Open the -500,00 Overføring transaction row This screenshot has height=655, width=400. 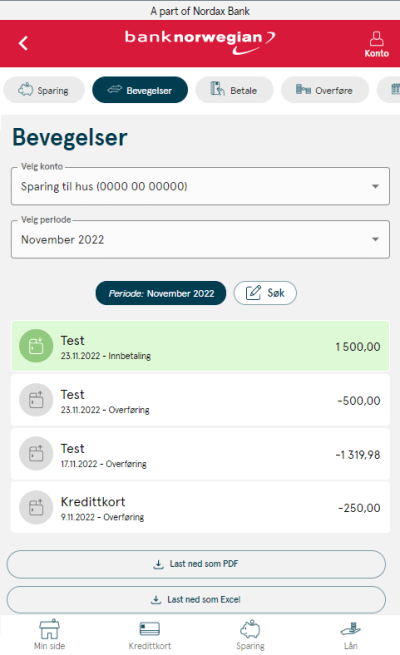pyautogui.click(x=200, y=400)
